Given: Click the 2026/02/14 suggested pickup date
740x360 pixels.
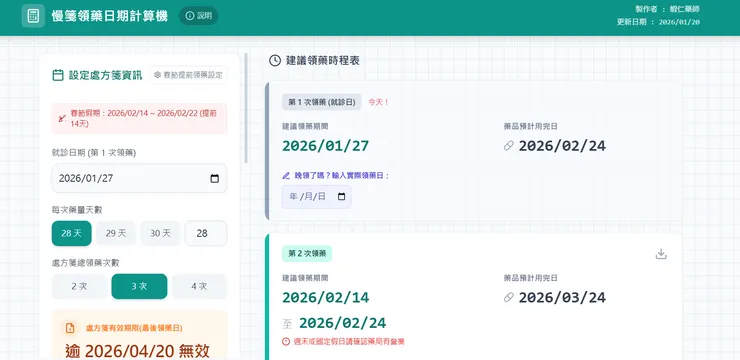Looking at the screenshot, I should [326, 297].
